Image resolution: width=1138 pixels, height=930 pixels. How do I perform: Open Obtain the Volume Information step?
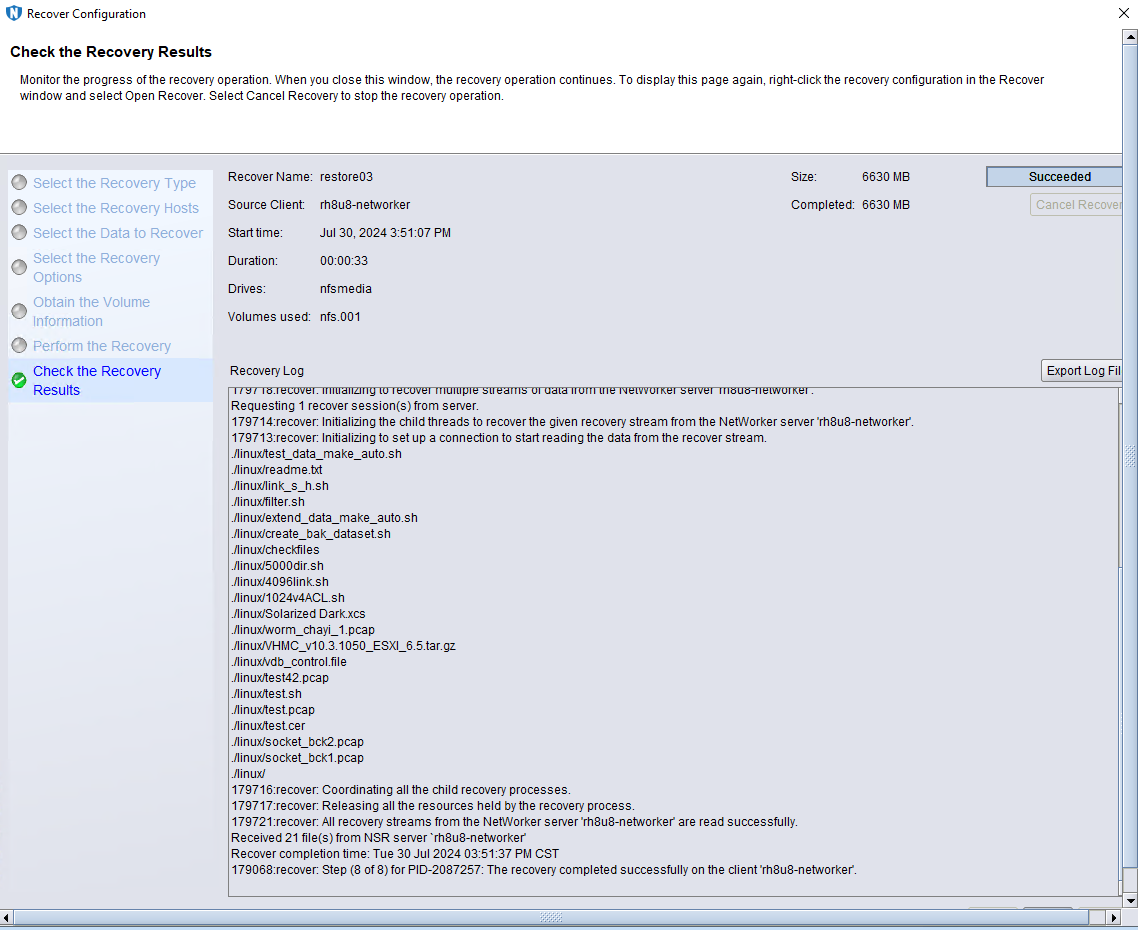tap(91, 311)
